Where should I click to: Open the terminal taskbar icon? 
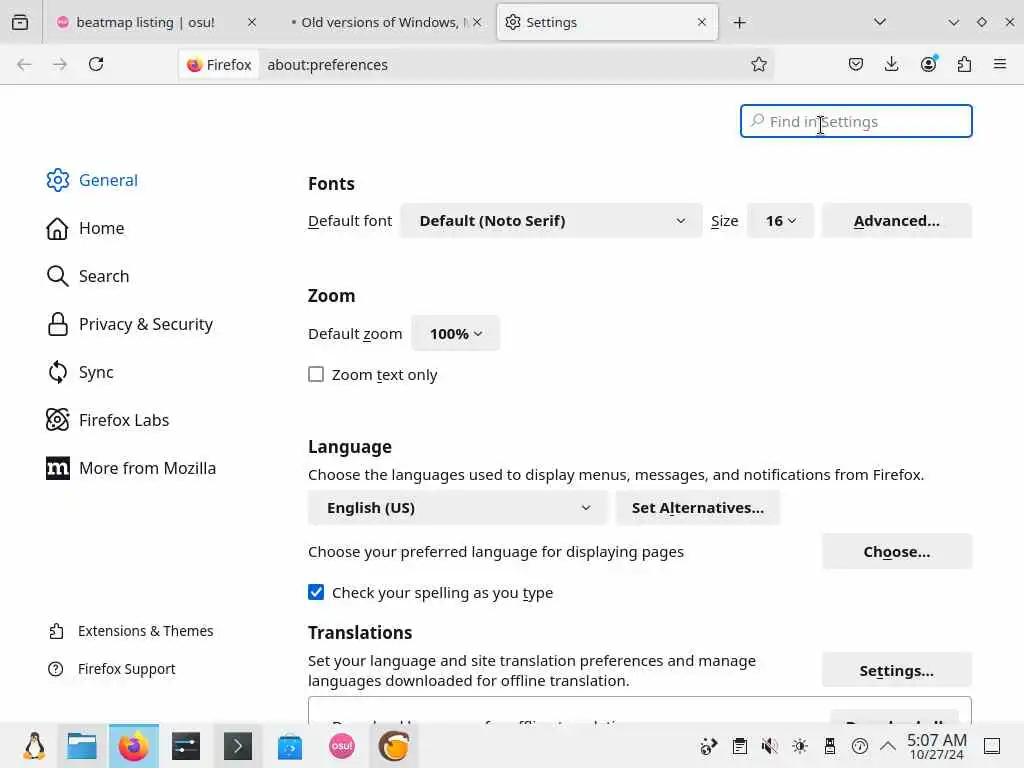pyautogui.click(x=238, y=746)
